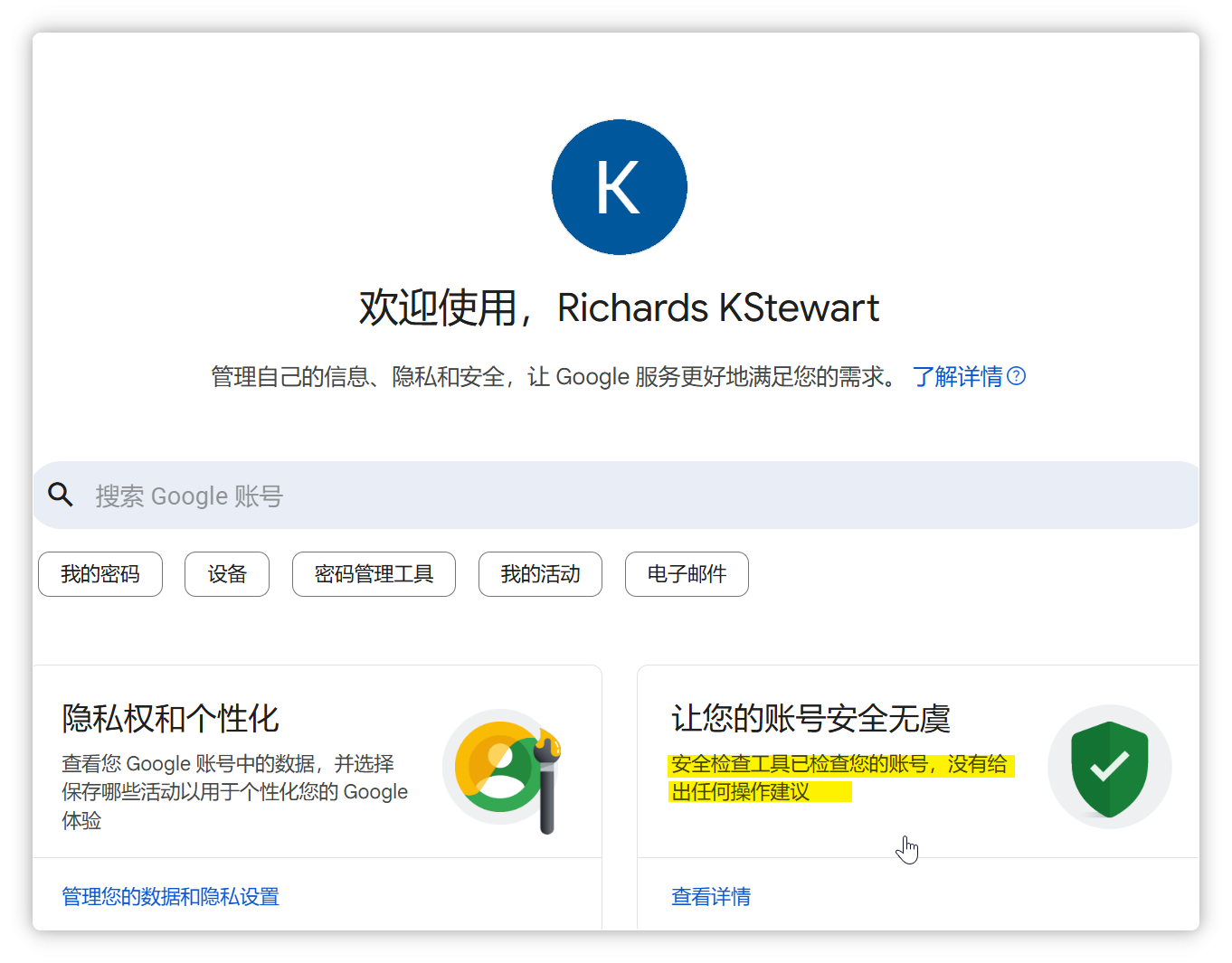Screen dimensions: 1232x963
Task: Open 管理您的数据和隐私设置 link
Action: [x=170, y=896]
